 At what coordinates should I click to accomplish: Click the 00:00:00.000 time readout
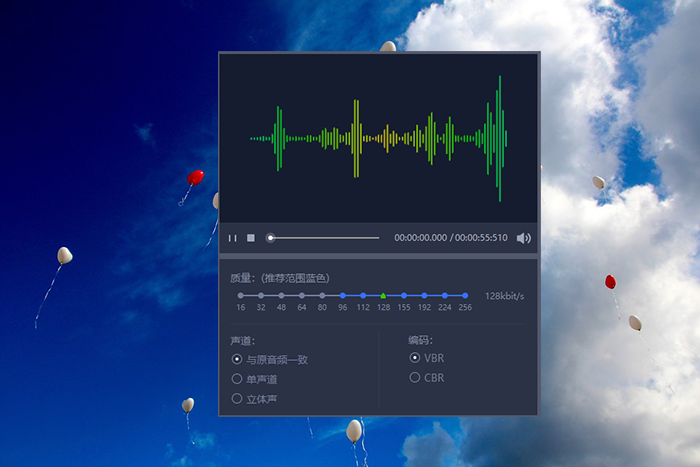[420, 238]
